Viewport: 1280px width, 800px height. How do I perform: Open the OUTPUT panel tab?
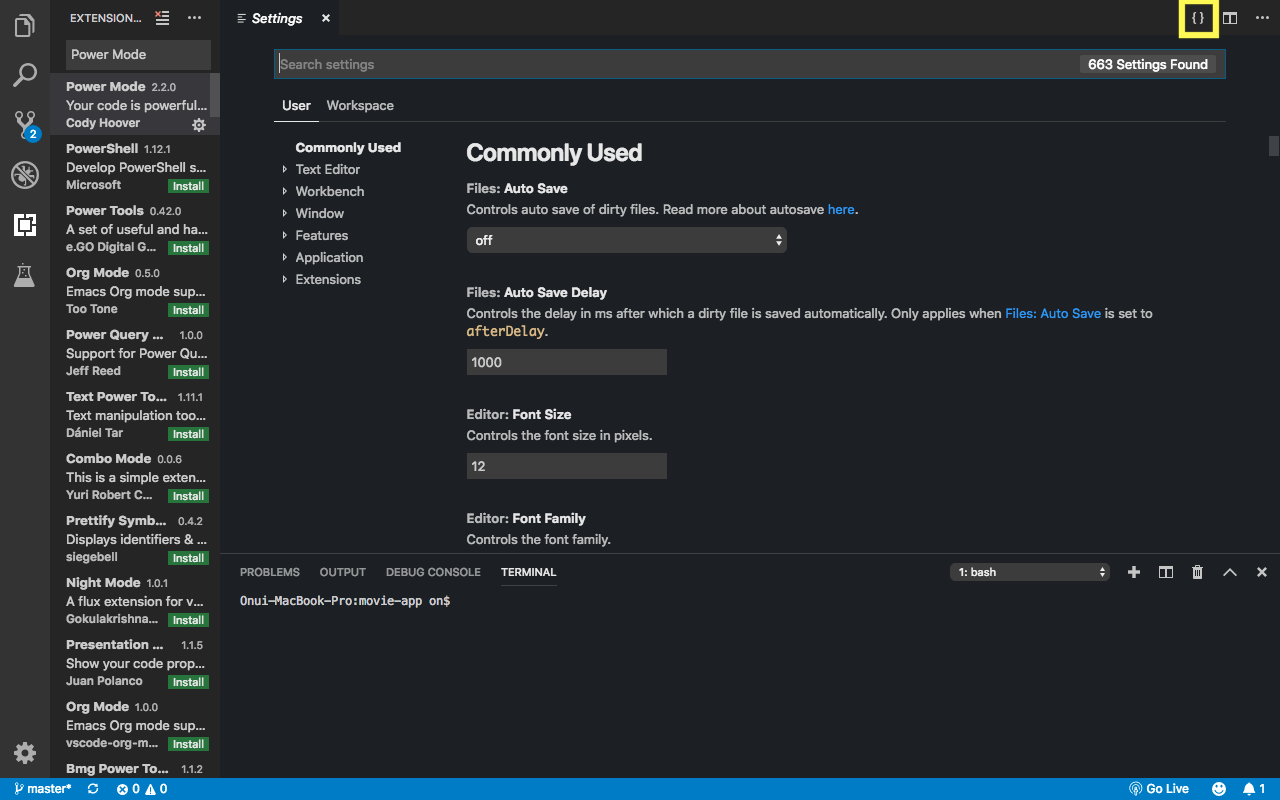pyautogui.click(x=343, y=572)
